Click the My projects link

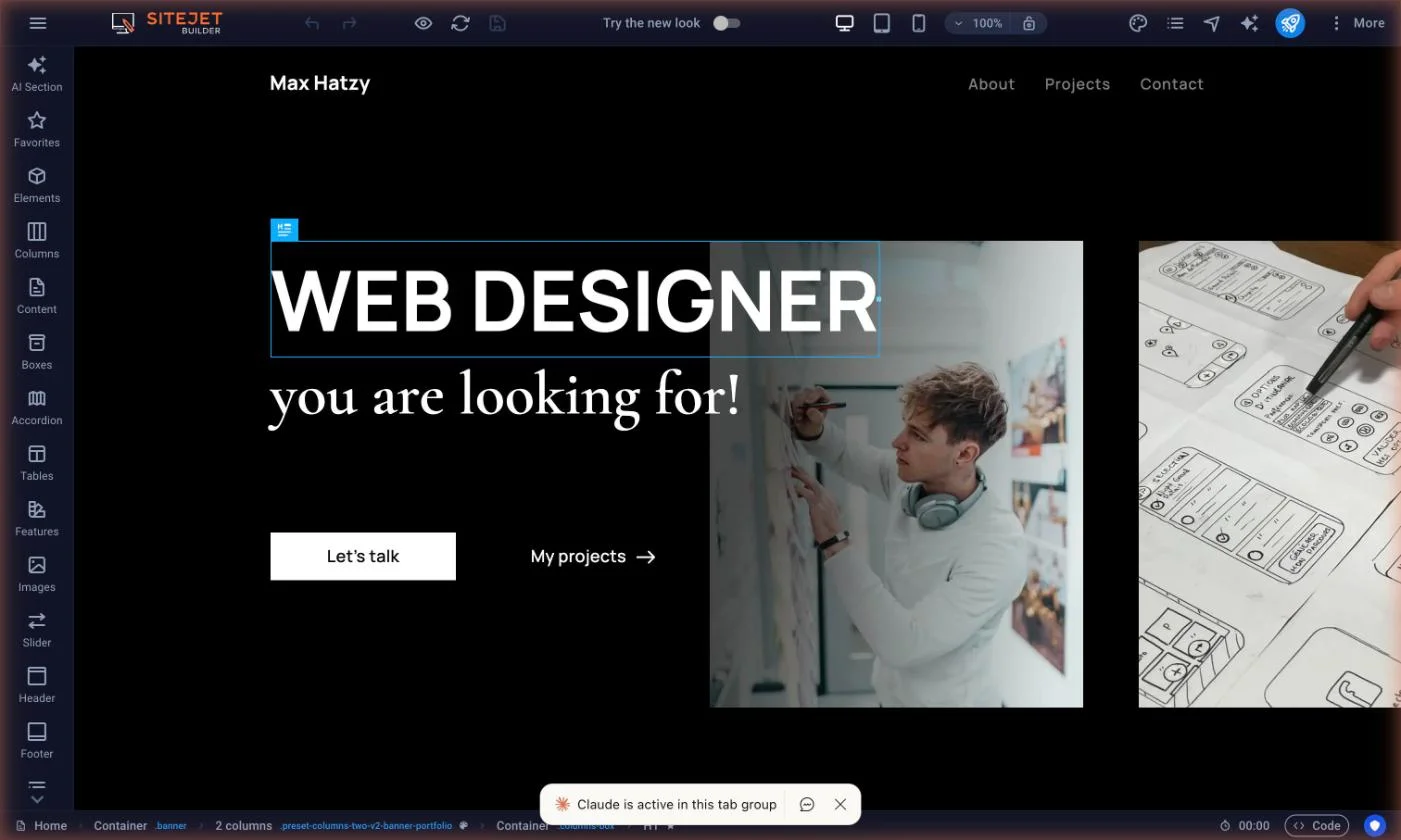click(593, 556)
